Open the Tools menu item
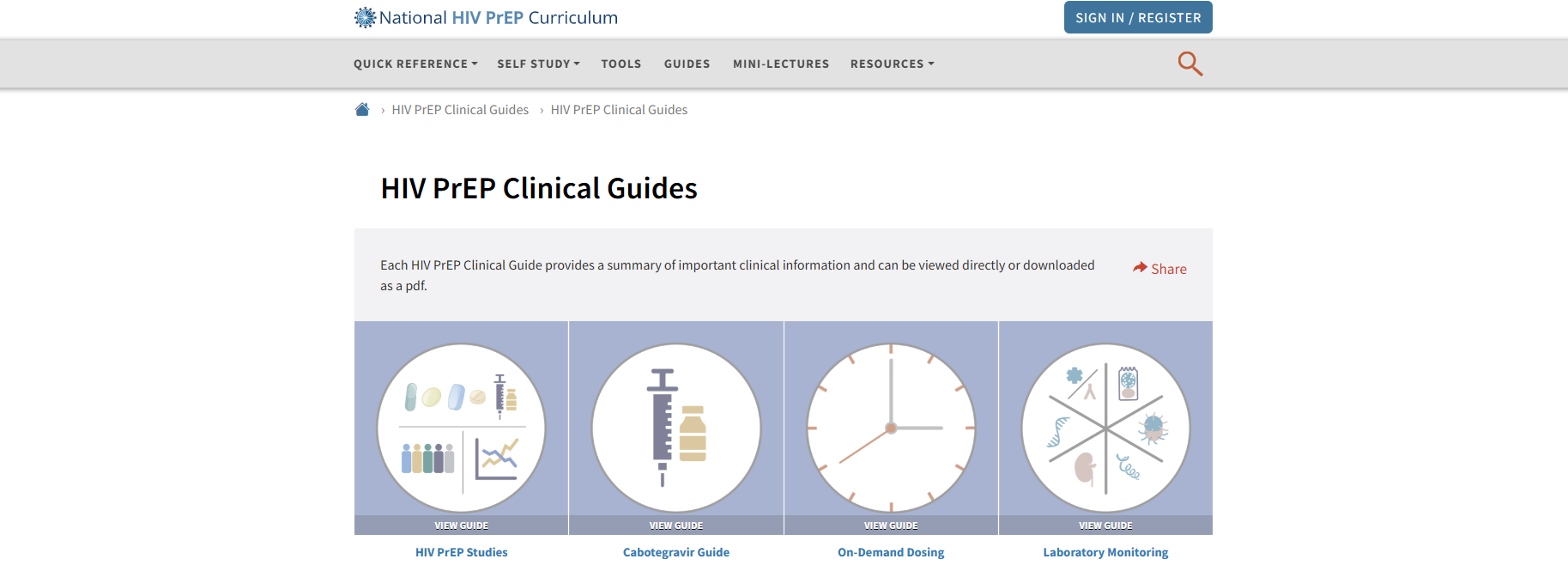This screenshot has height=565, width=1568. [x=621, y=64]
